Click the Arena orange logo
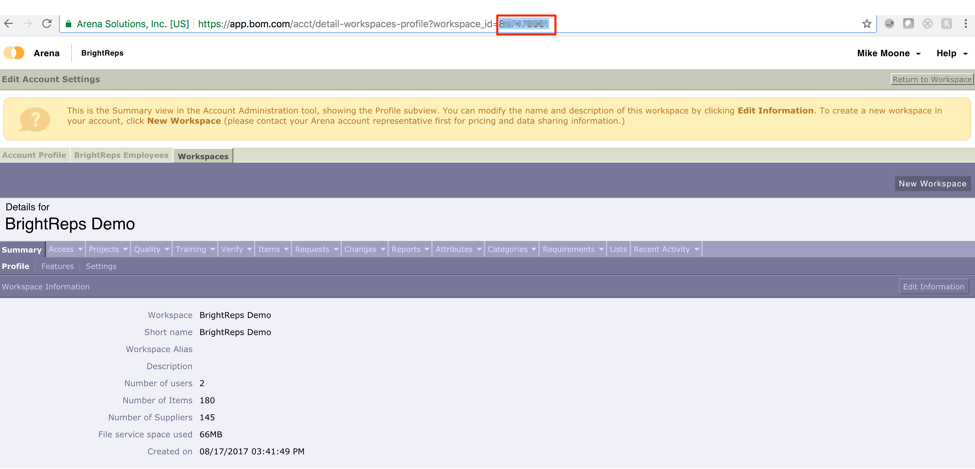 coord(14,53)
